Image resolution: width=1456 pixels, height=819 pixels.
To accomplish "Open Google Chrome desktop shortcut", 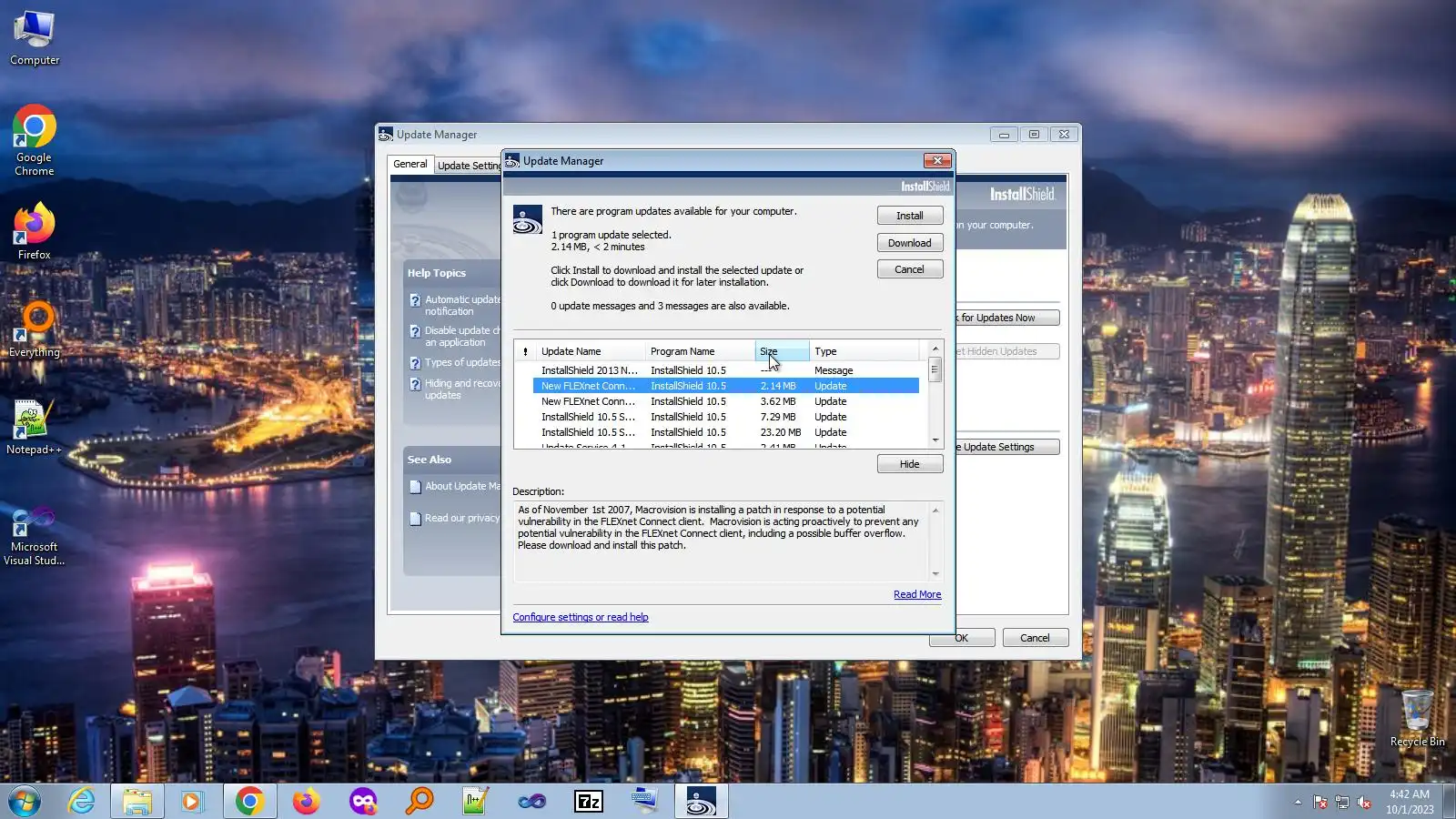I will [x=35, y=140].
